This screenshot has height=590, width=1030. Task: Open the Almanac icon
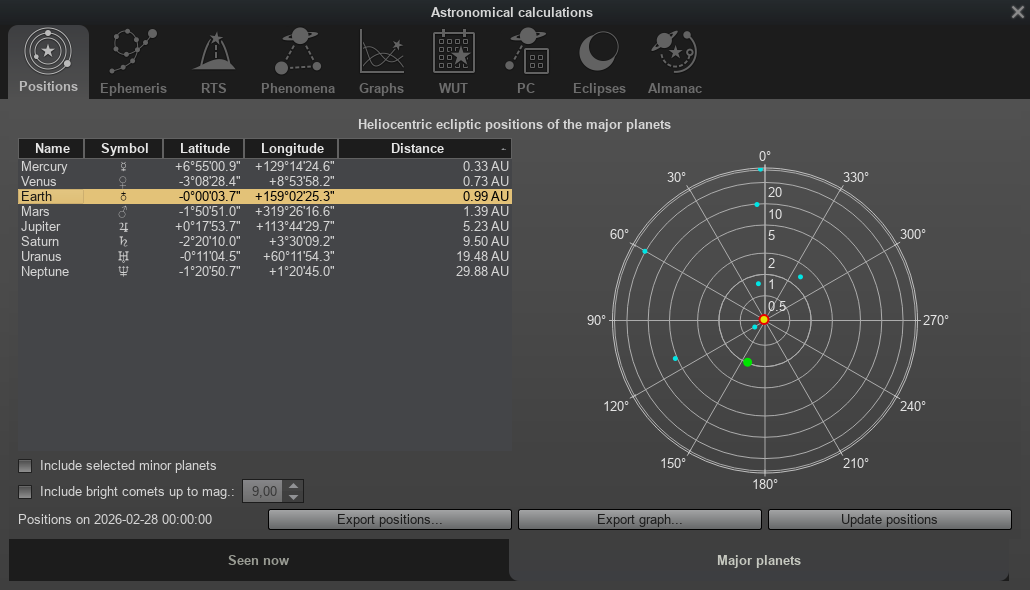(x=675, y=62)
